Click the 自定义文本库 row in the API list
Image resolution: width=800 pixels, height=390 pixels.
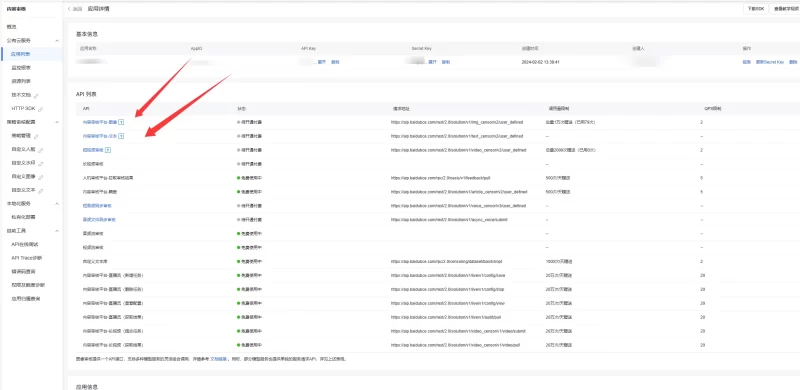click(437, 261)
